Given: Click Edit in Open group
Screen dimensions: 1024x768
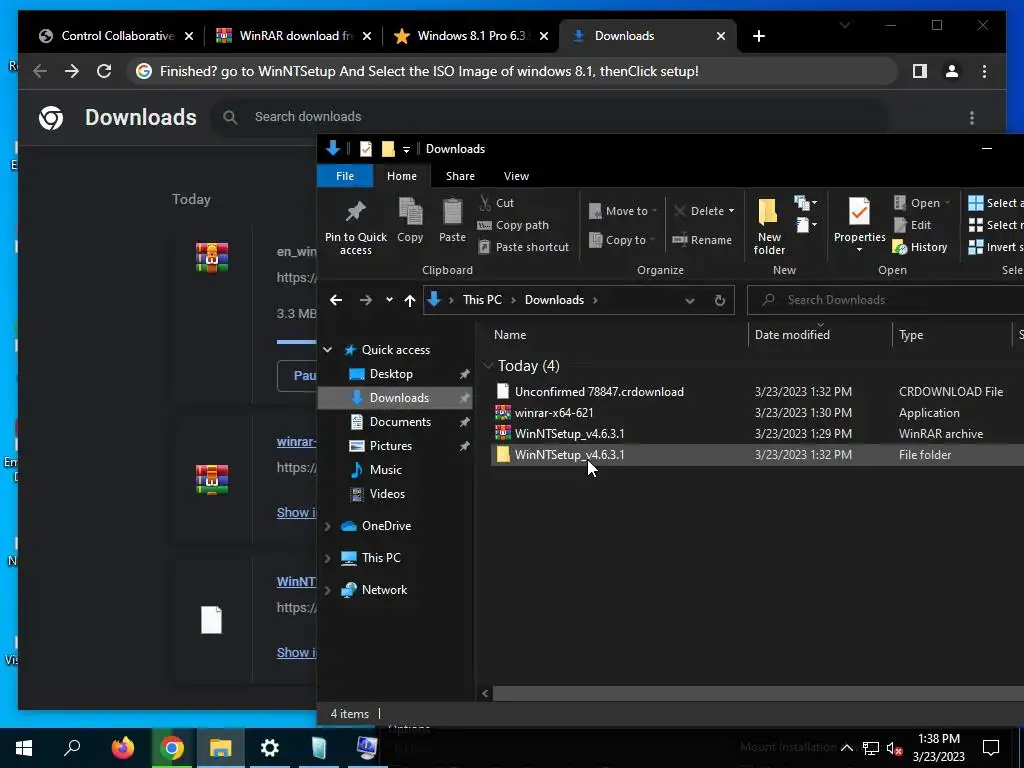Looking at the screenshot, I should coord(912,225).
